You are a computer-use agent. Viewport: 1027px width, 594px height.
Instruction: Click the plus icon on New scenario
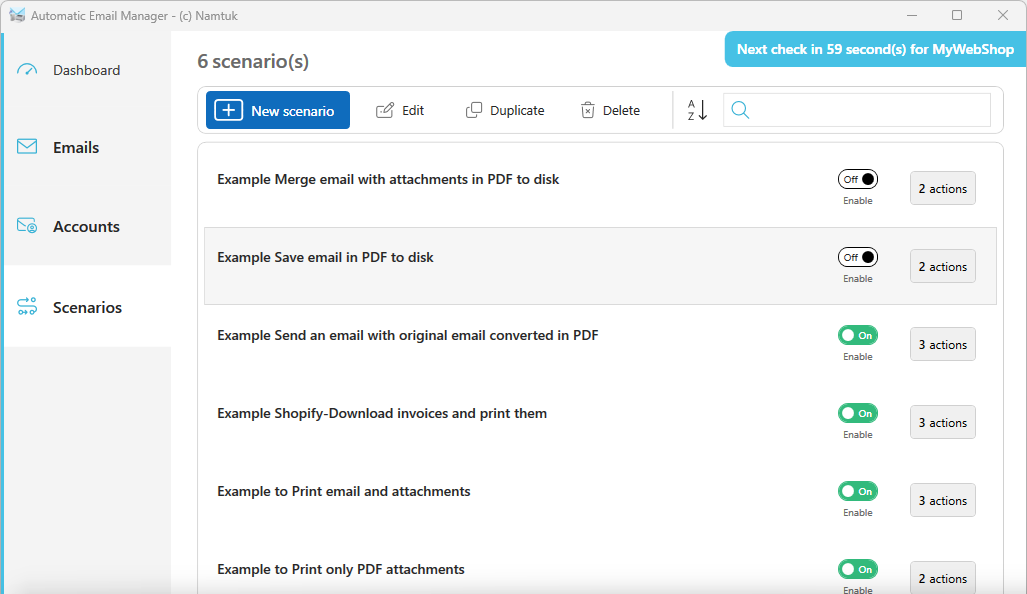(229, 110)
